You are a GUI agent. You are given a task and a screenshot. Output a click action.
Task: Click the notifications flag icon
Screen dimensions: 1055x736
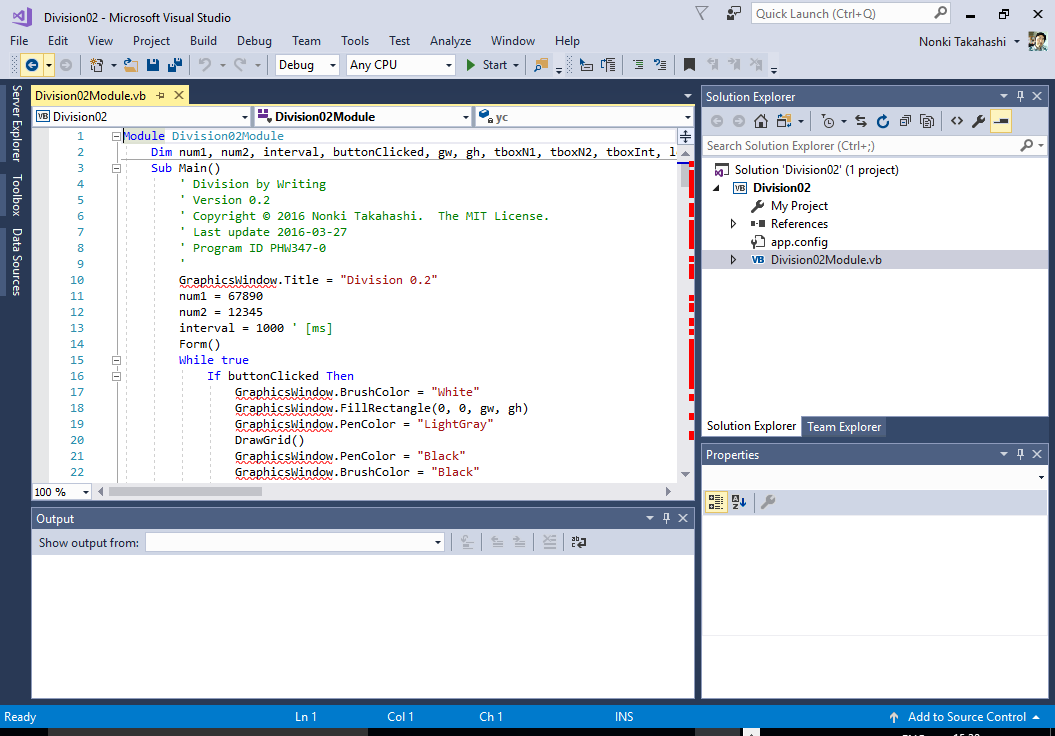pyautogui.click(x=702, y=14)
